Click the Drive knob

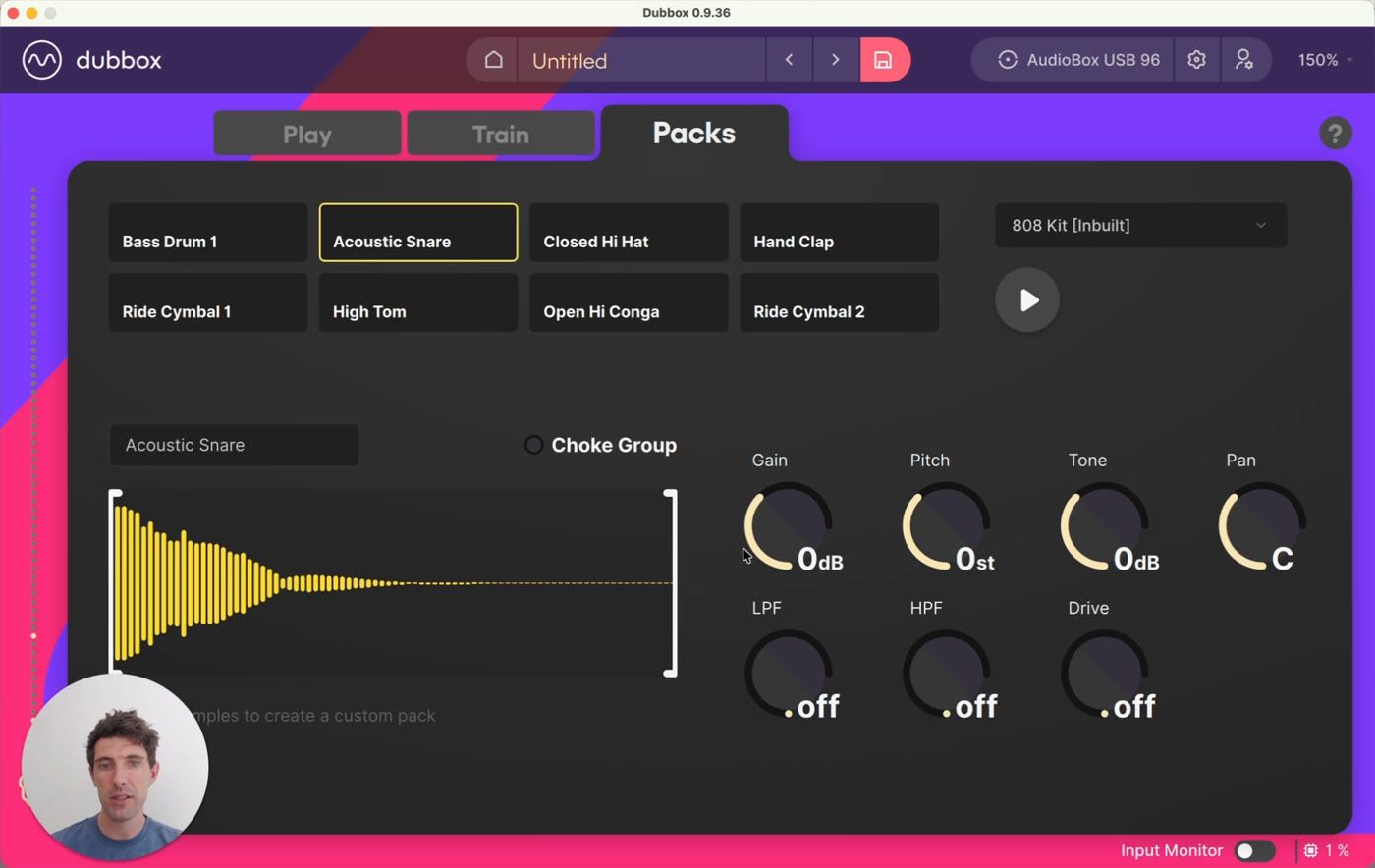point(1105,674)
